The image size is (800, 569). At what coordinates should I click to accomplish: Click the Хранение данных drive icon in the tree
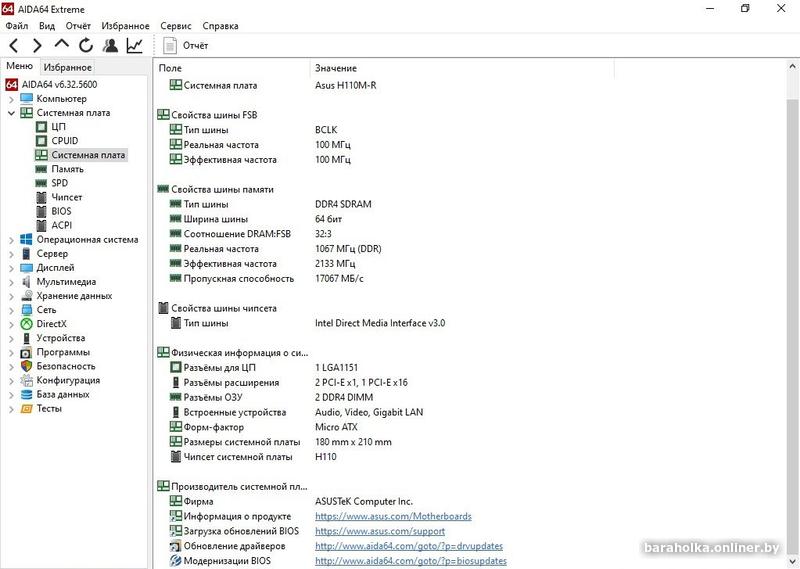tap(27, 295)
